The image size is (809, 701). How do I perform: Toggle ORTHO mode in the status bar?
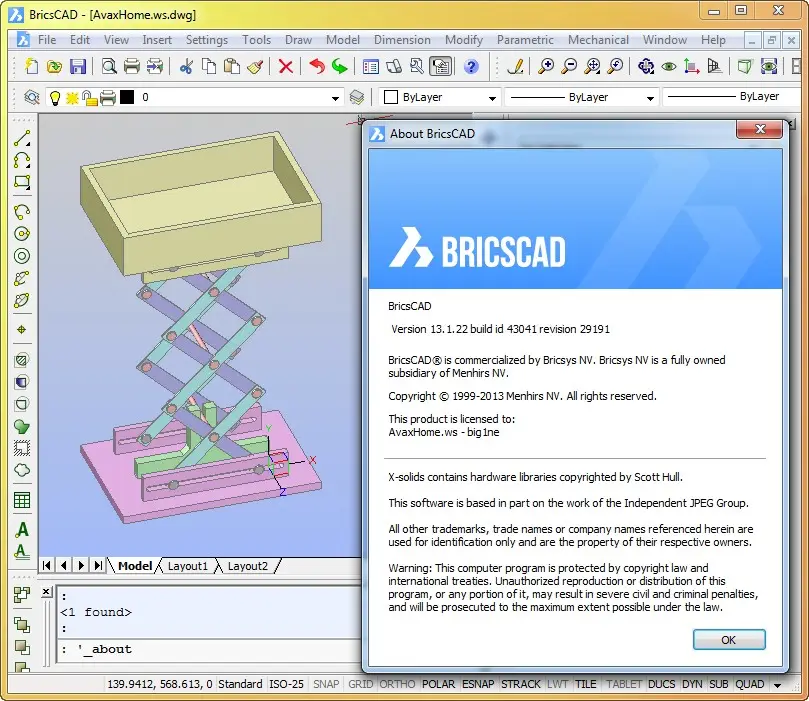[x=397, y=684]
